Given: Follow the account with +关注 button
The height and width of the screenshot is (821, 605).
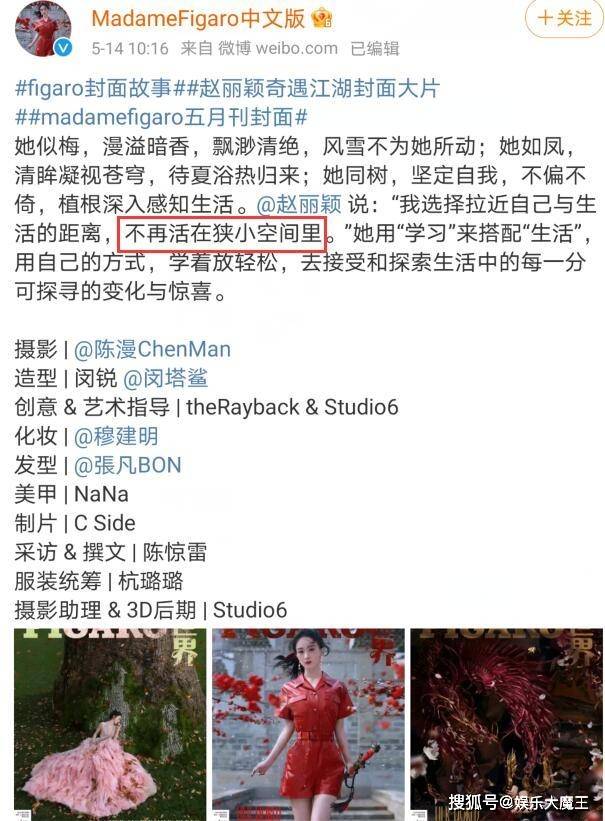Looking at the screenshot, I should click(564, 19).
